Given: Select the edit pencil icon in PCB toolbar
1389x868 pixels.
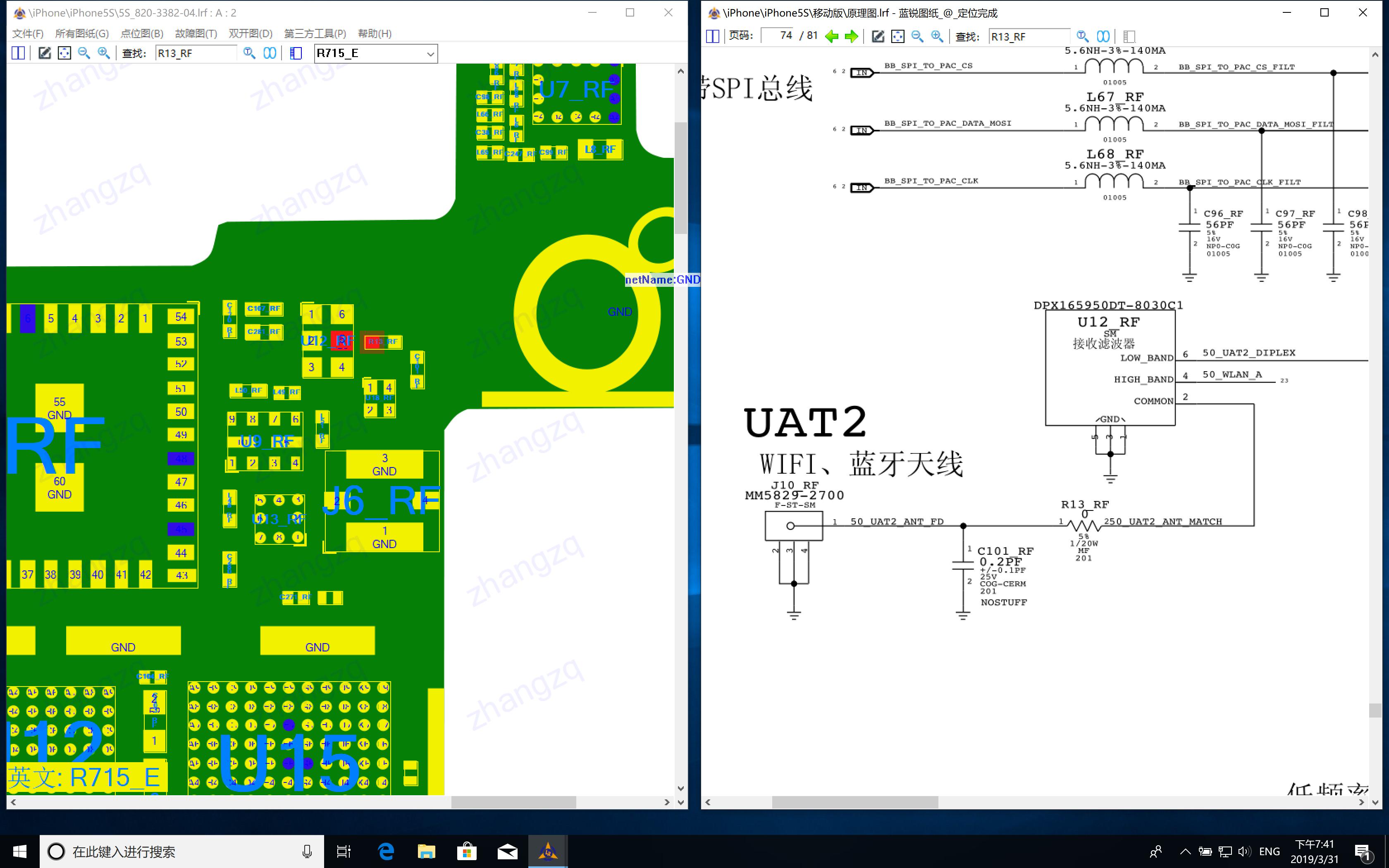Looking at the screenshot, I should coord(45,53).
